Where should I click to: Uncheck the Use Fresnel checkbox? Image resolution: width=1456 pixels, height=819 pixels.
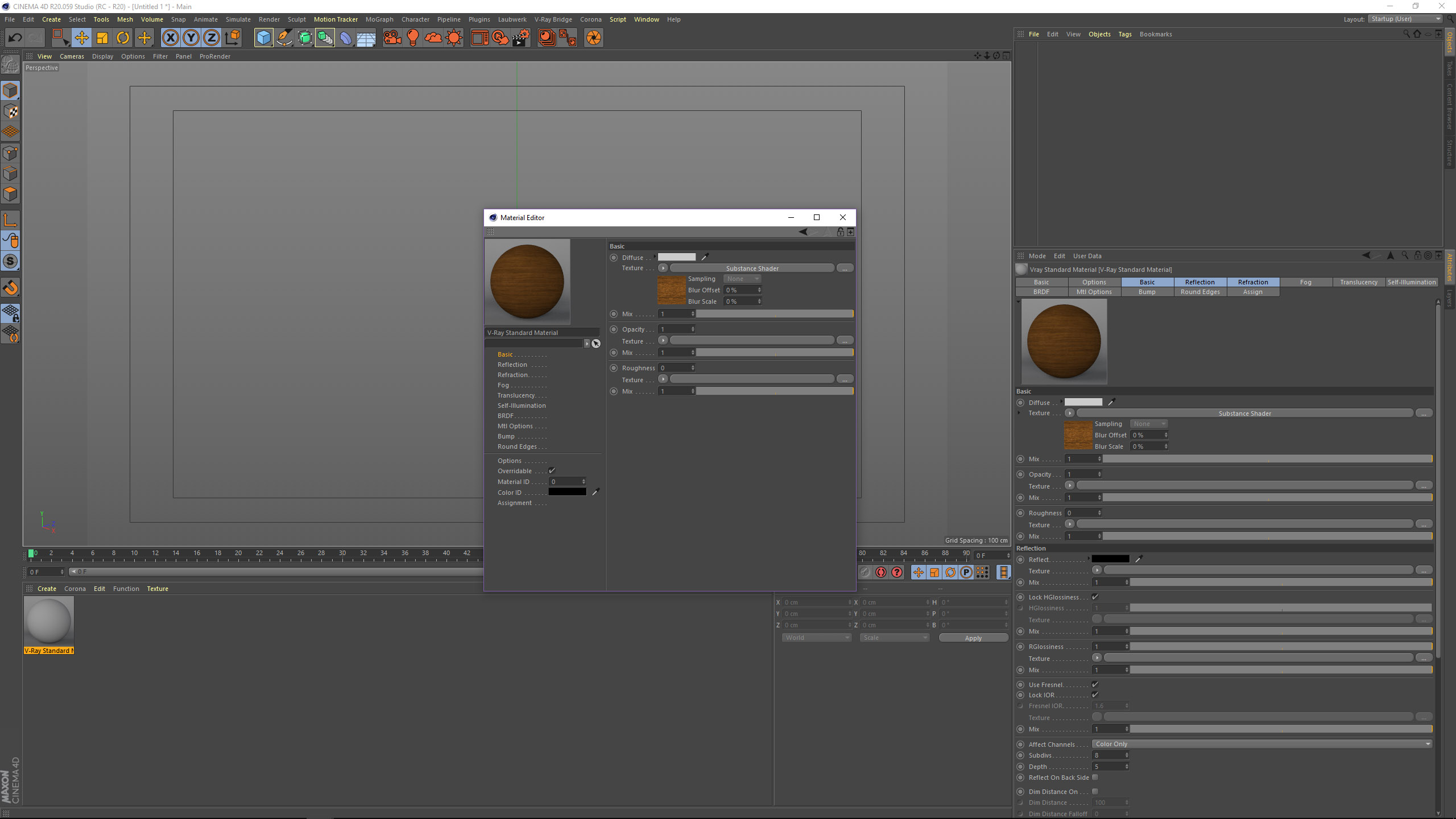1095,685
